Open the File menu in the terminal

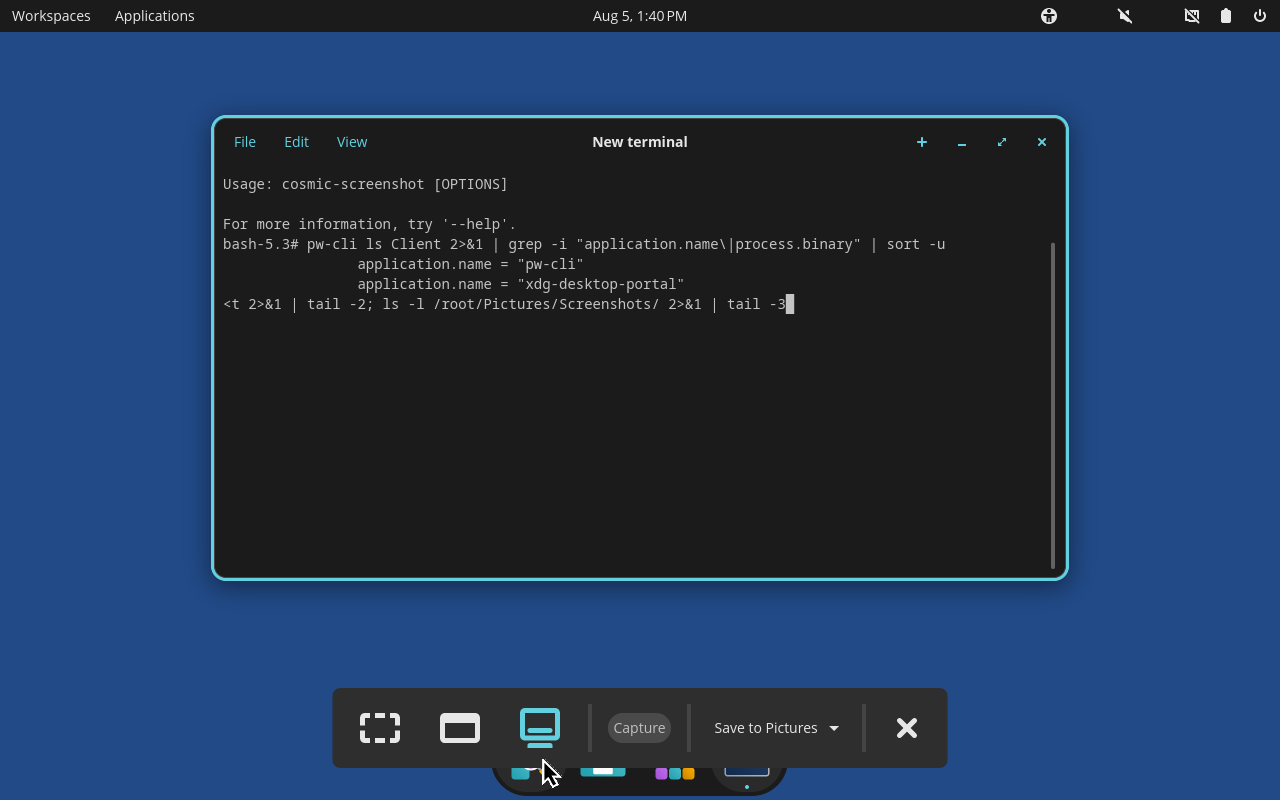coord(245,142)
